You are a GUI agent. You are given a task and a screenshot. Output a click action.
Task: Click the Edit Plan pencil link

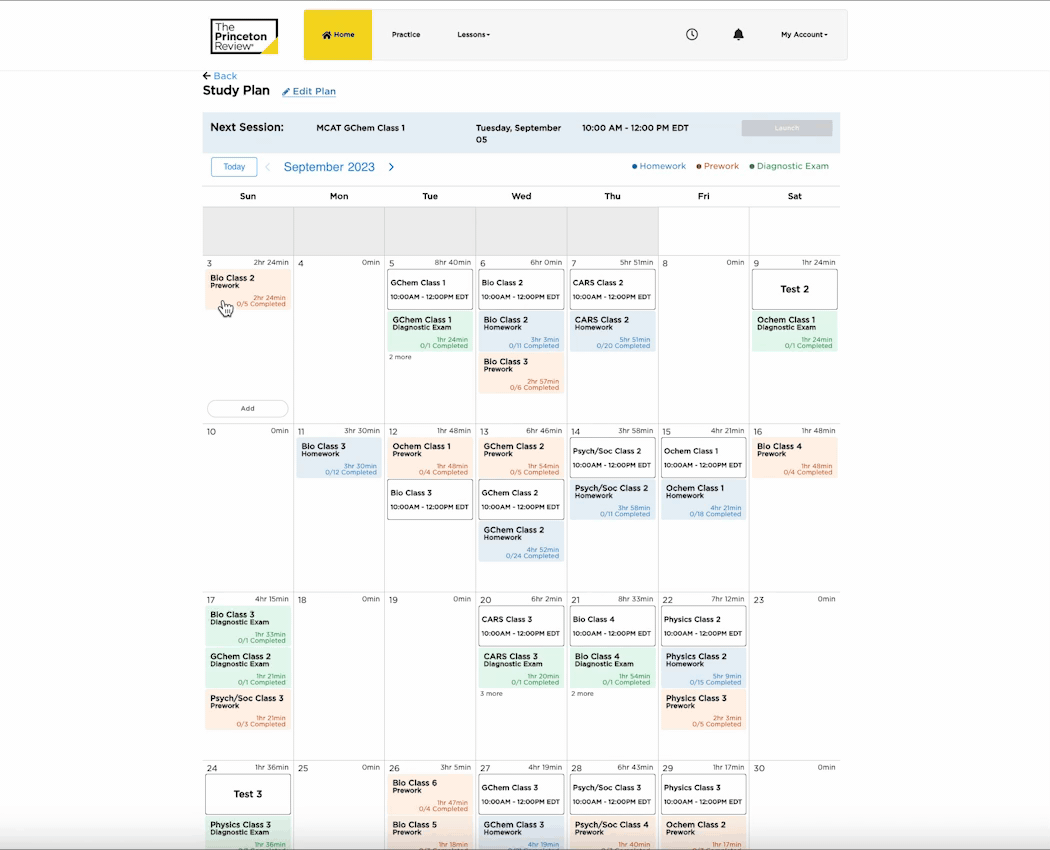point(309,92)
